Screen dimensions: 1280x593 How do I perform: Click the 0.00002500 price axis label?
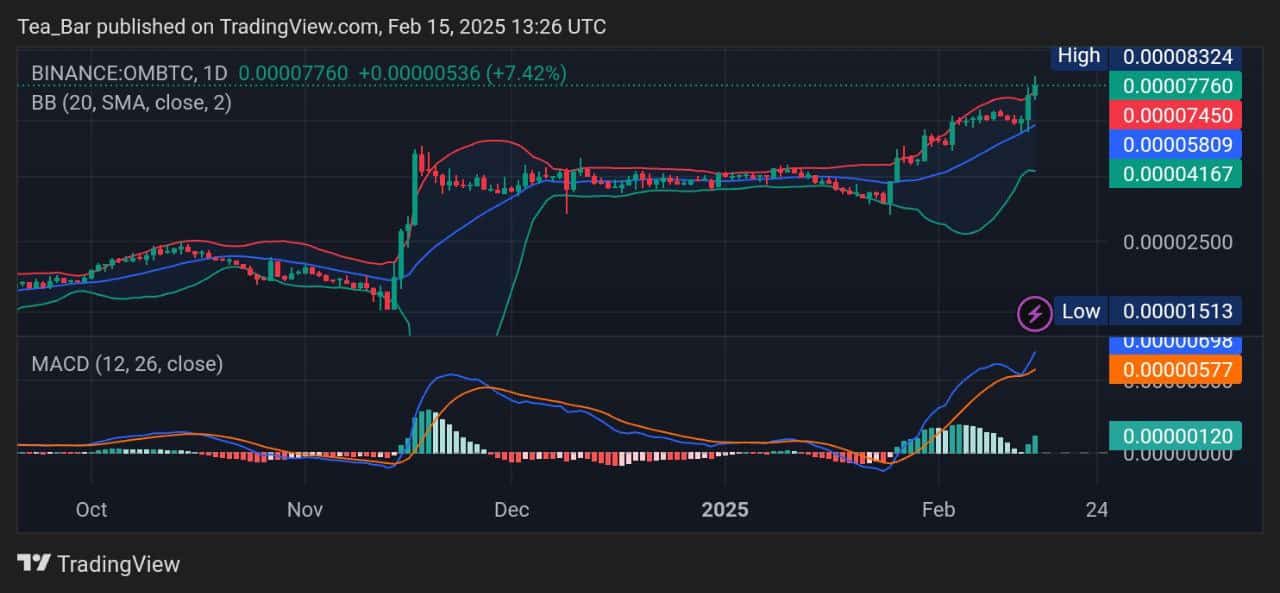[1177, 242]
